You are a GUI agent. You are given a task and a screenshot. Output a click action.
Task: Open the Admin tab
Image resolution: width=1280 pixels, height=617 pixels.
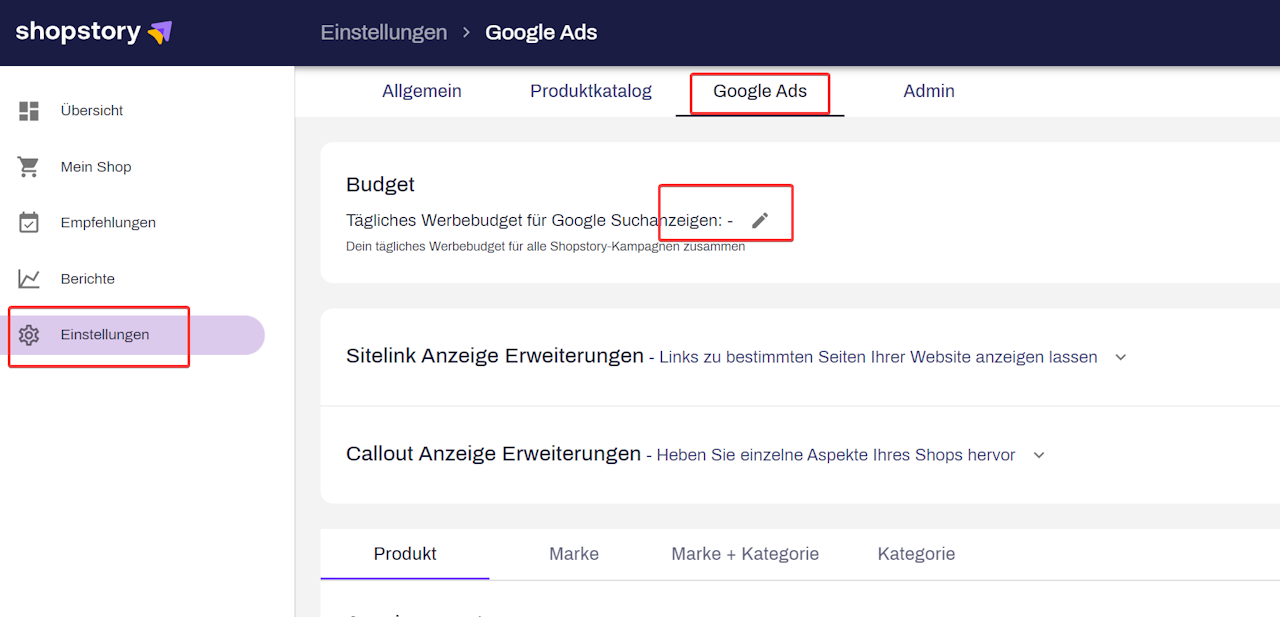pos(929,91)
